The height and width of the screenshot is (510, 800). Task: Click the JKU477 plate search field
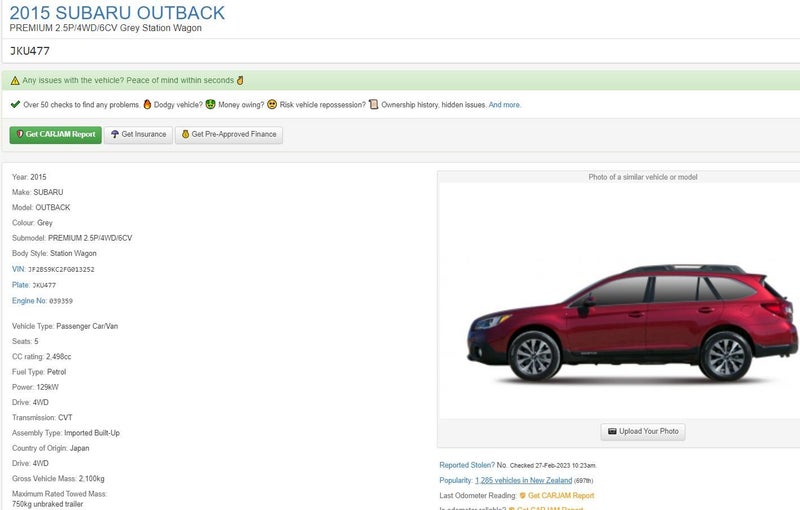(x=401, y=51)
